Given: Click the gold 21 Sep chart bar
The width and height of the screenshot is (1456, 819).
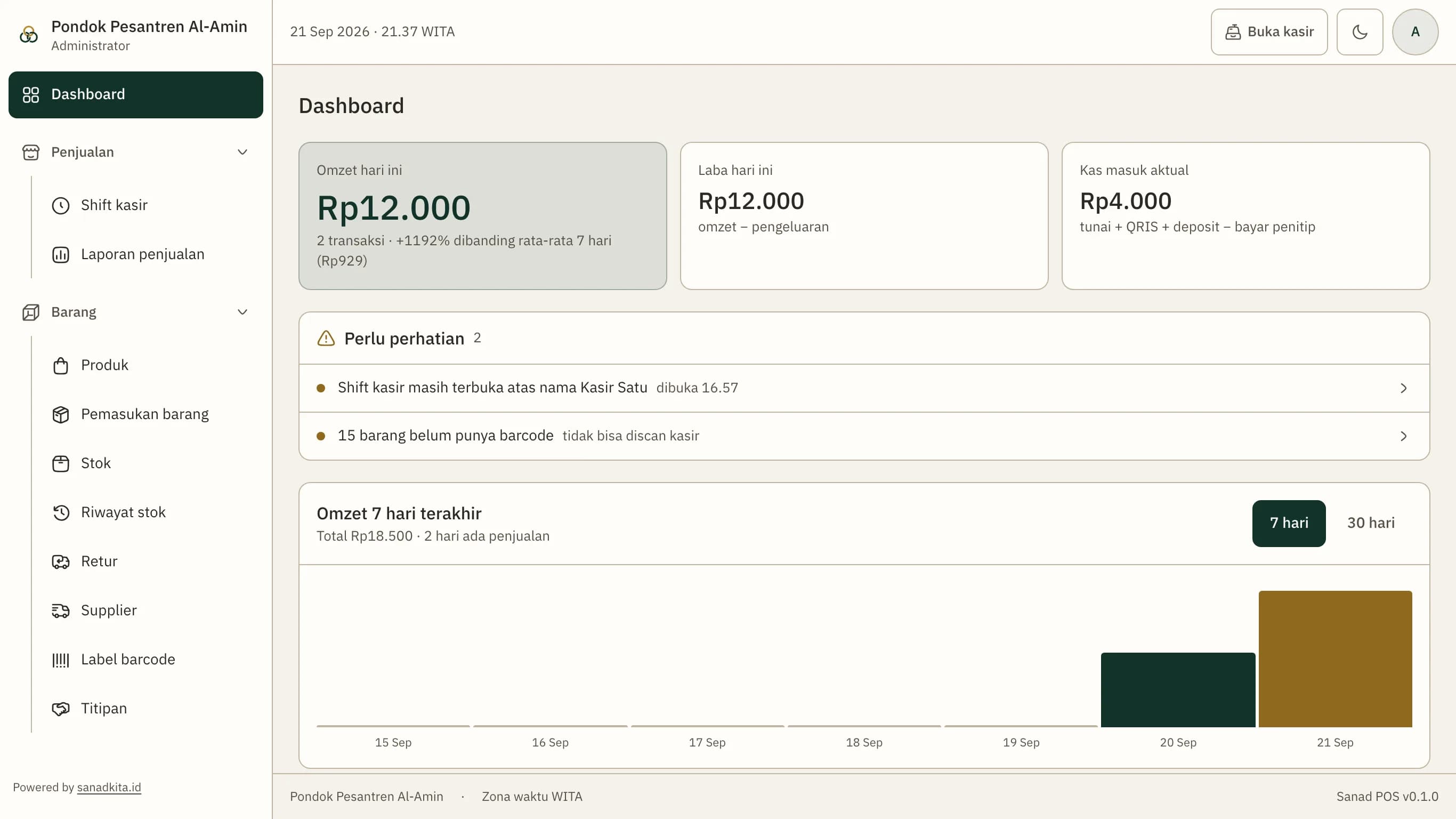Looking at the screenshot, I should click(1335, 659).
